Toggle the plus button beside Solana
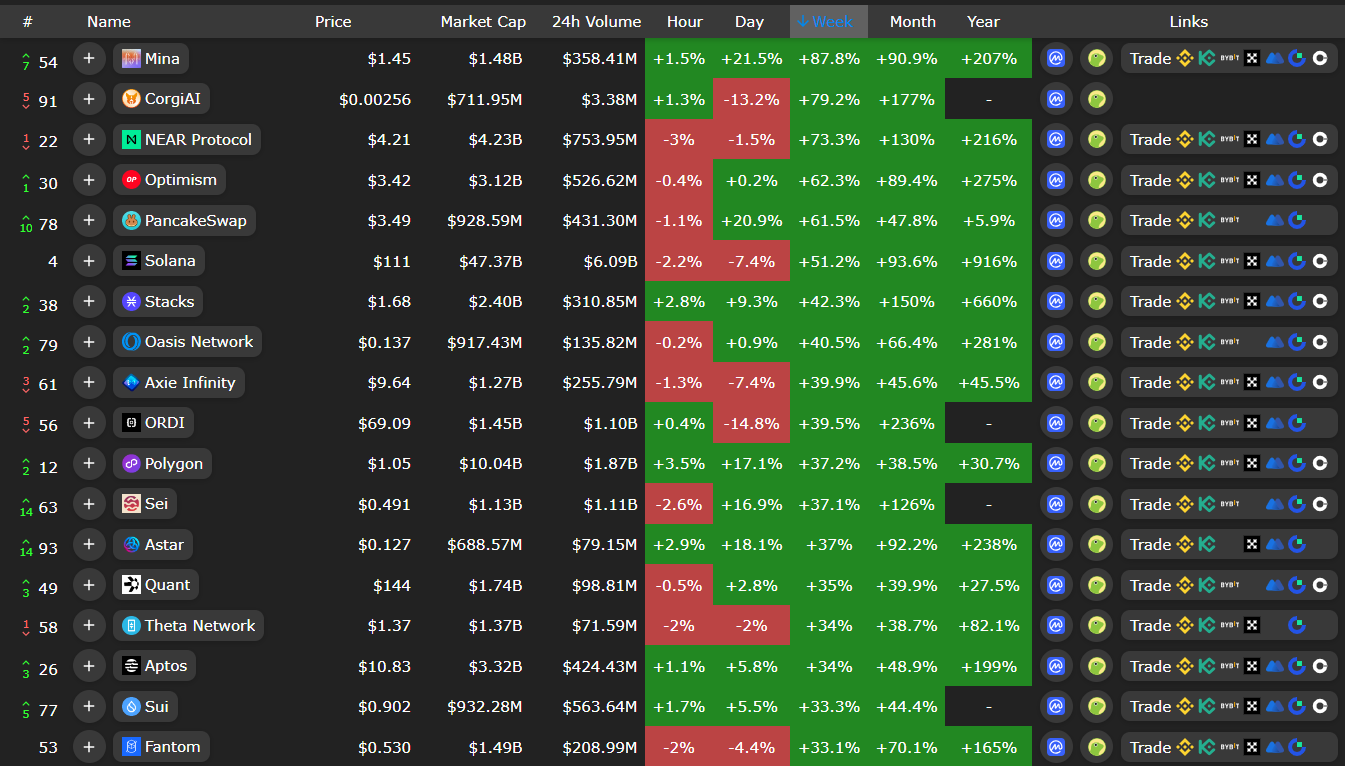 (89, 261)
